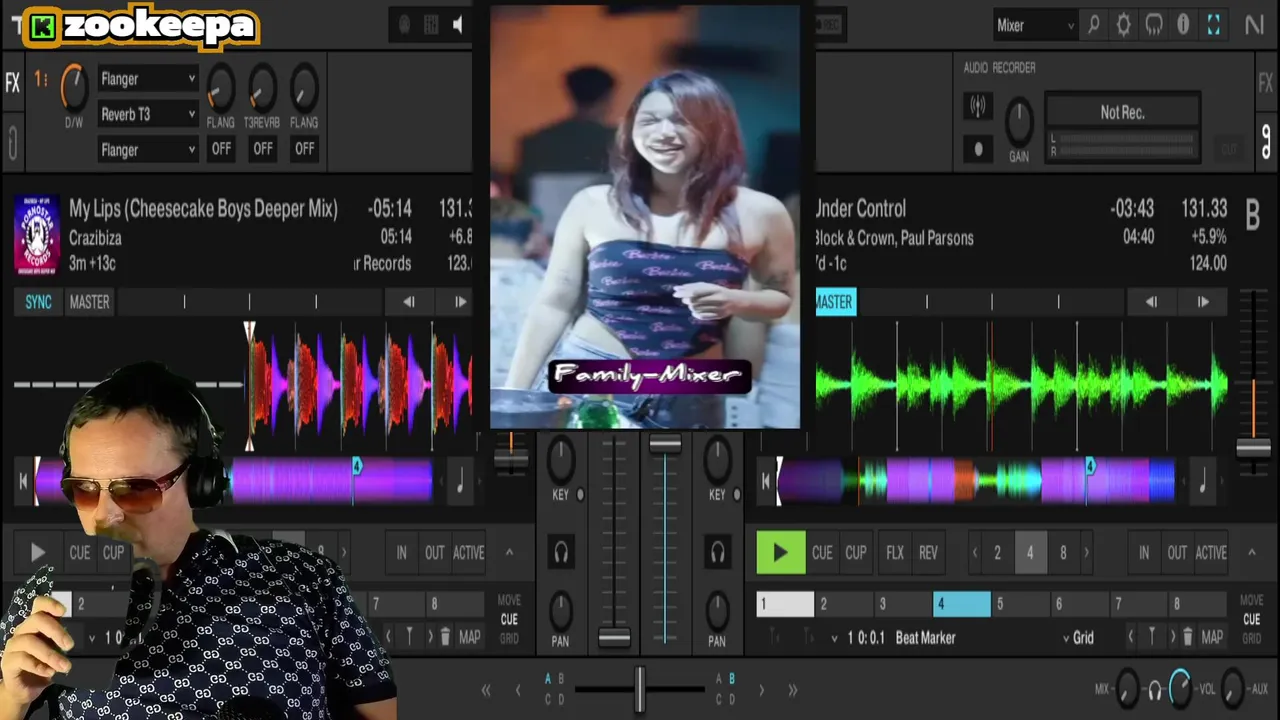This screenshot has height=720, width=1280.
Task: Switch to CUE tab on Deck B
Action: 1252,620
